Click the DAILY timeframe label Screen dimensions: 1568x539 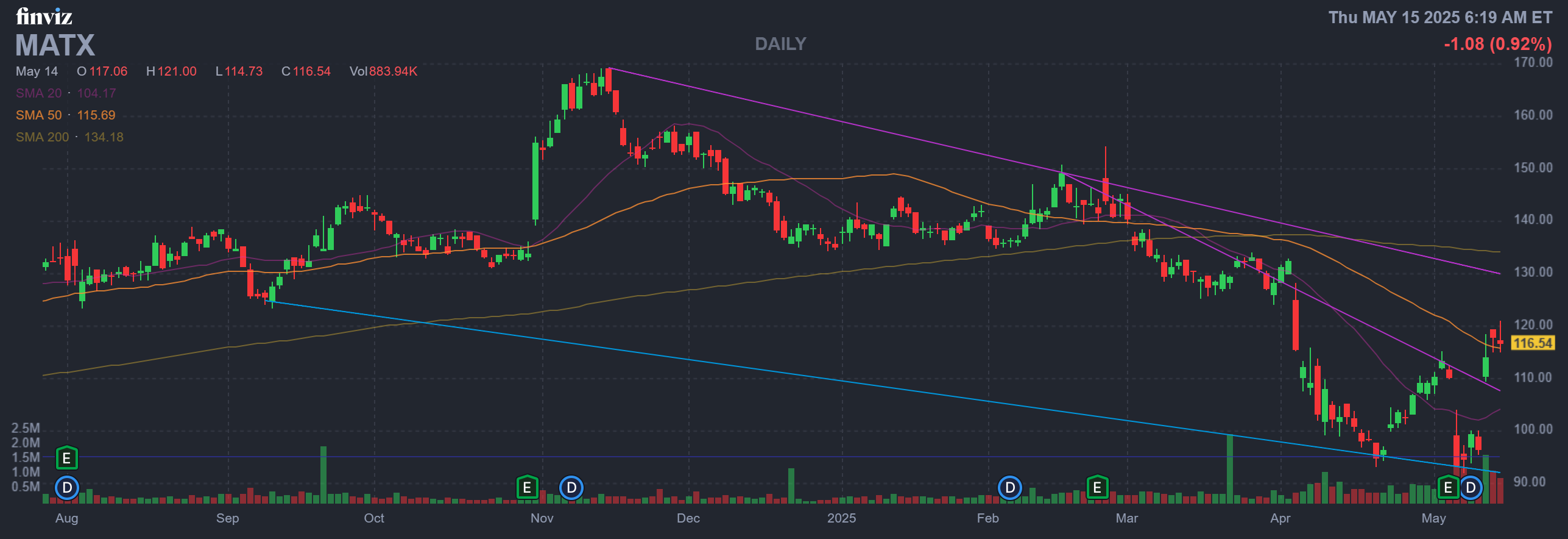coord(780,44)
